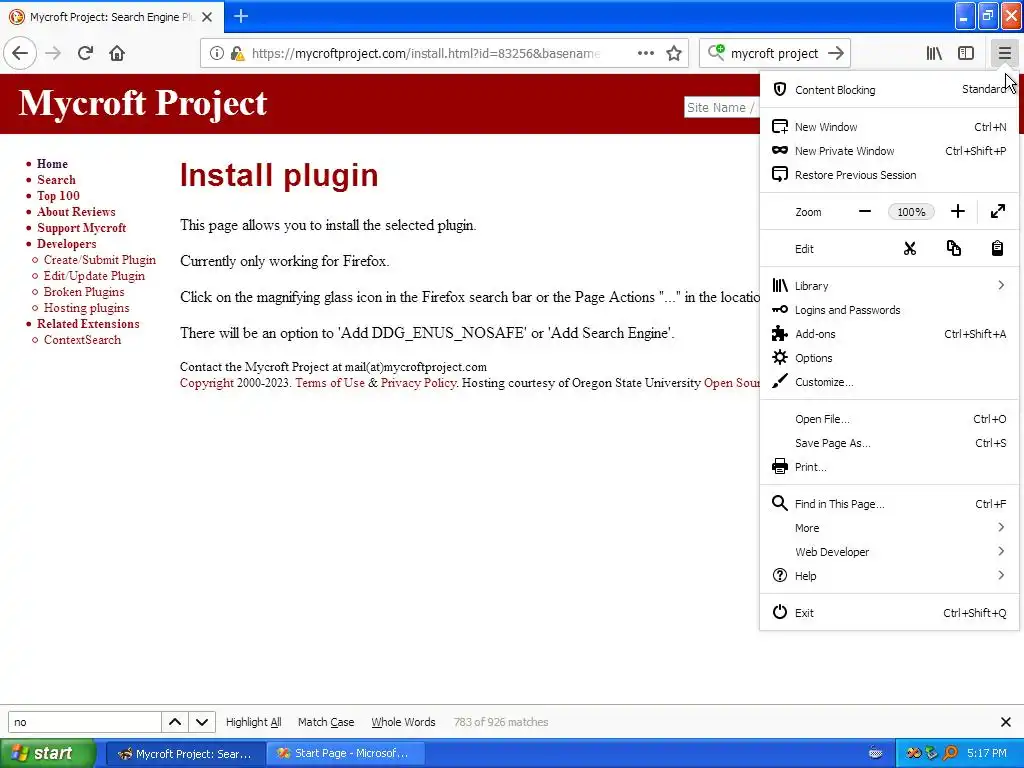Cut selection with the scissors icon
The width and height of the screenshot is (1024, 768).
click(x=910, y=249)
